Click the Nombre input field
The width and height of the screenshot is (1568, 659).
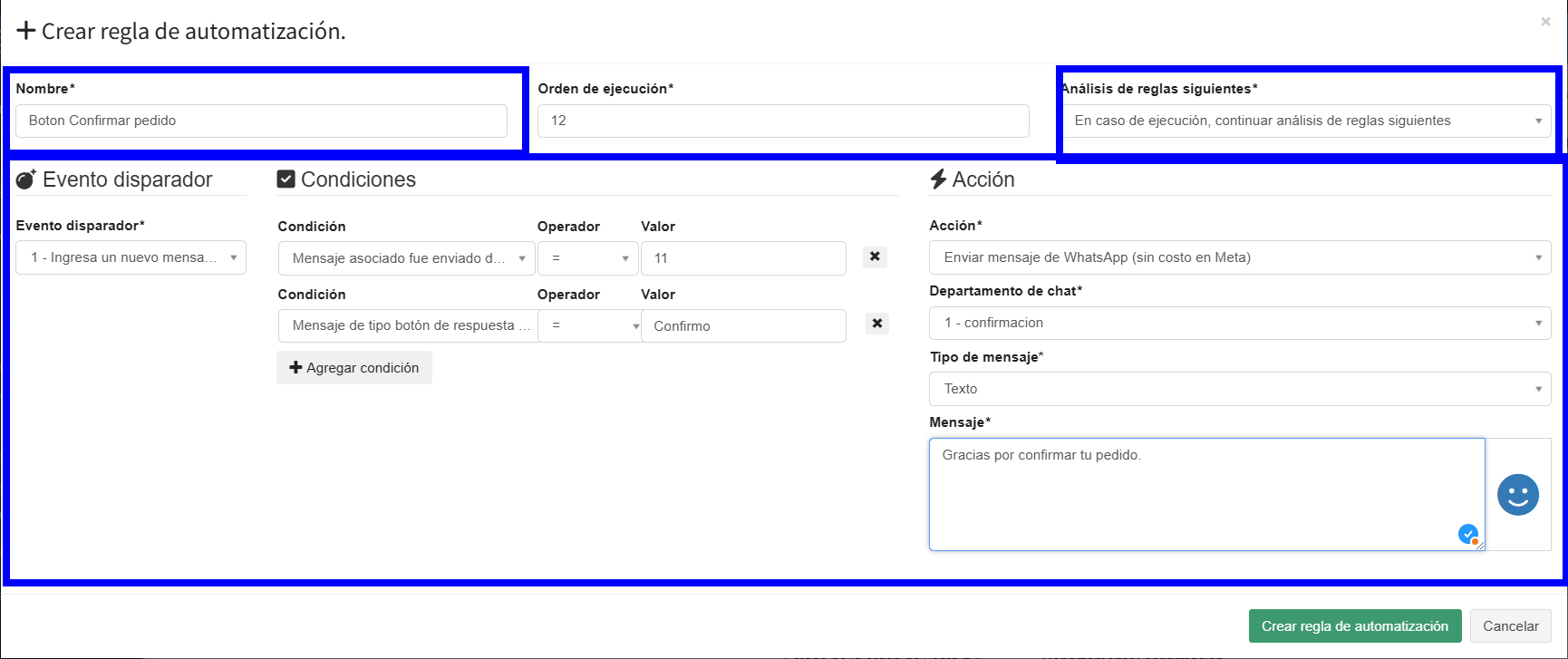click(x=261, y=121)
